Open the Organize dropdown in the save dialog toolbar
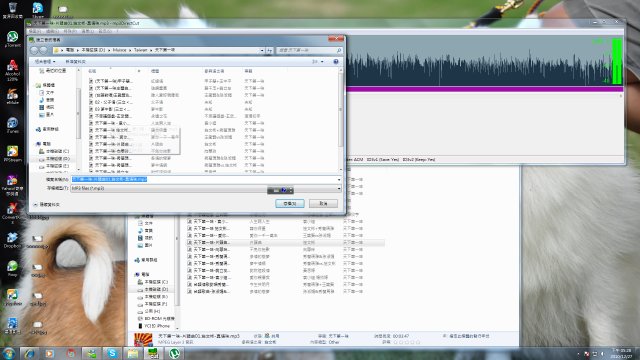 point(45,62)
